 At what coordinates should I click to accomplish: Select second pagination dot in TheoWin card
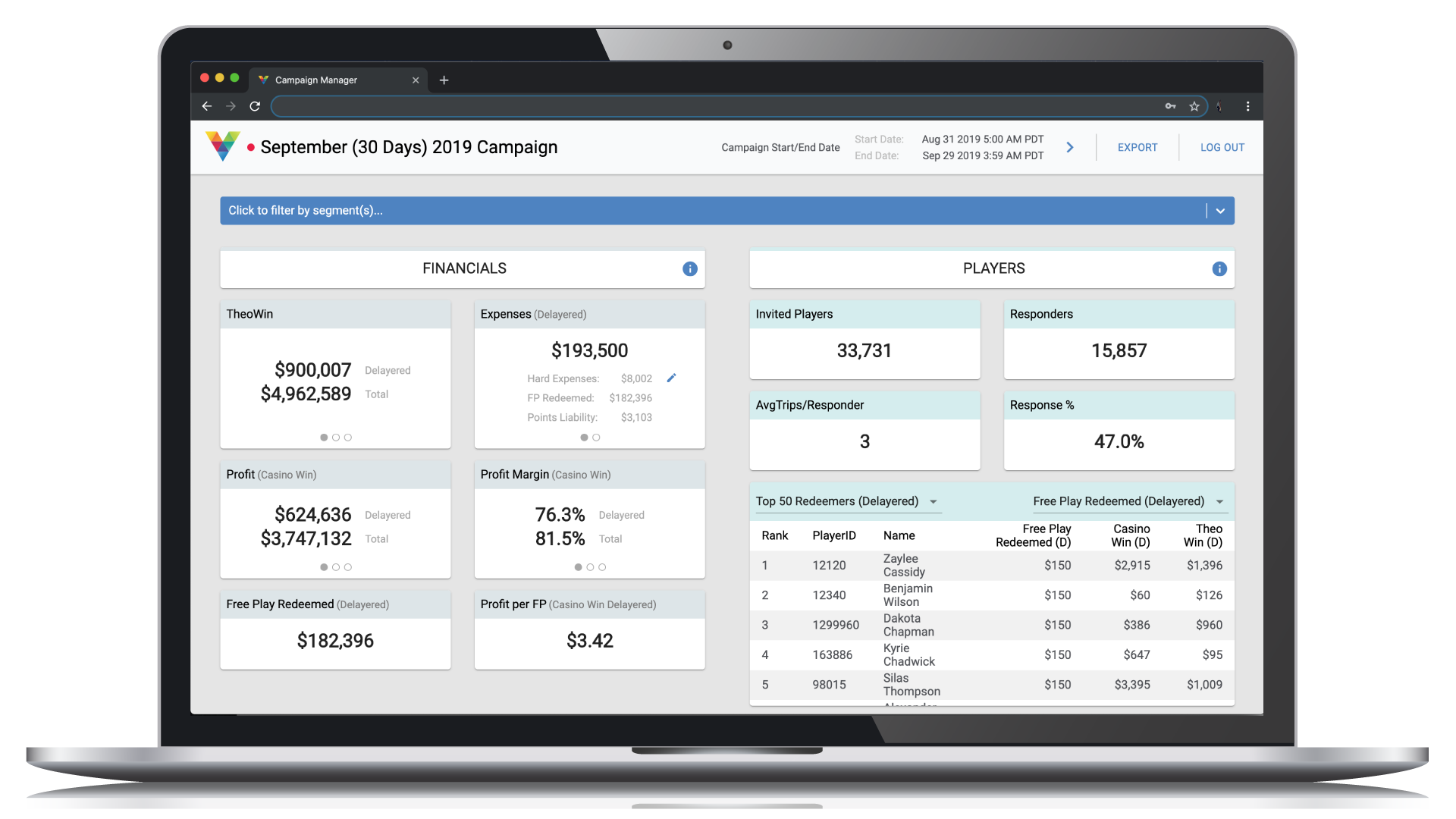(x=336, y=438)
